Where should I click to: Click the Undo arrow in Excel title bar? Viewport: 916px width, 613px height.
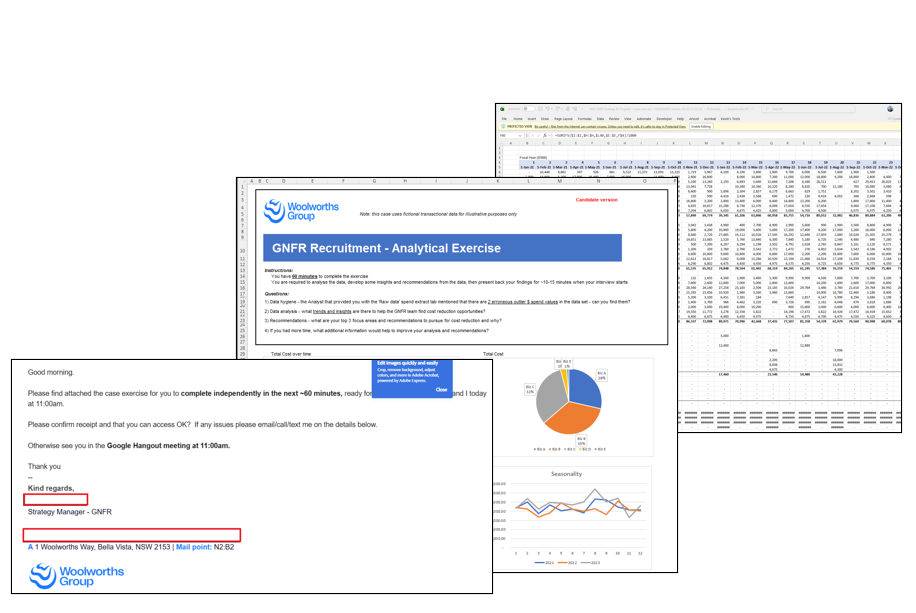point(547,109)
